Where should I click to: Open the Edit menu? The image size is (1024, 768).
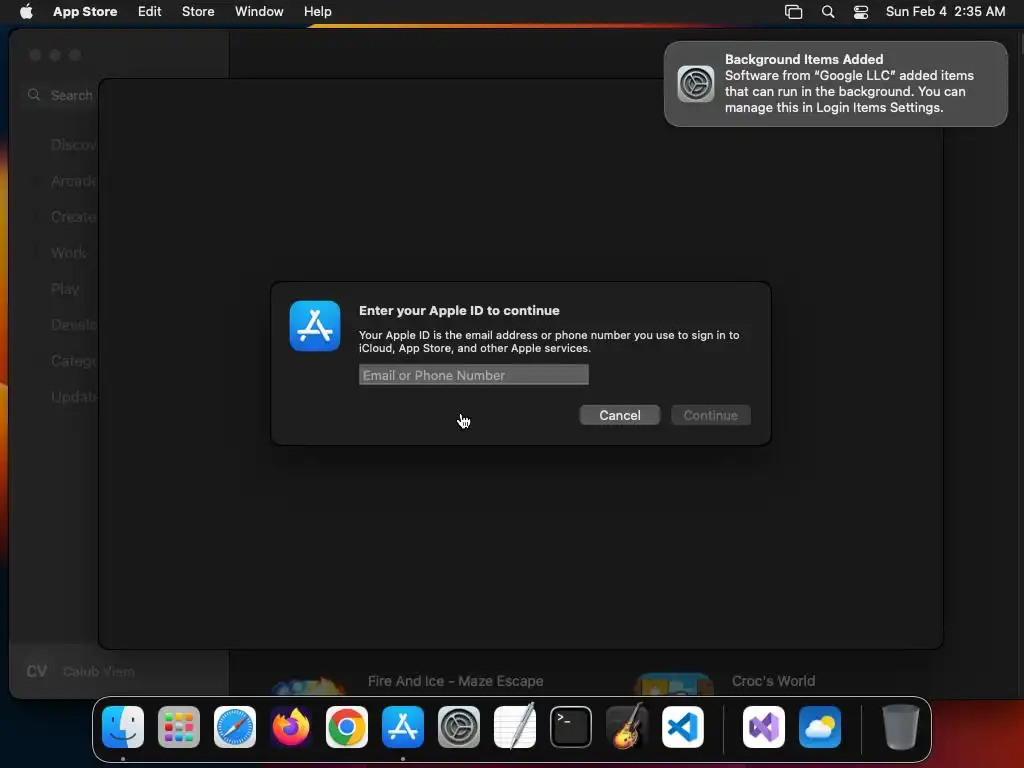tap(150, 11)
